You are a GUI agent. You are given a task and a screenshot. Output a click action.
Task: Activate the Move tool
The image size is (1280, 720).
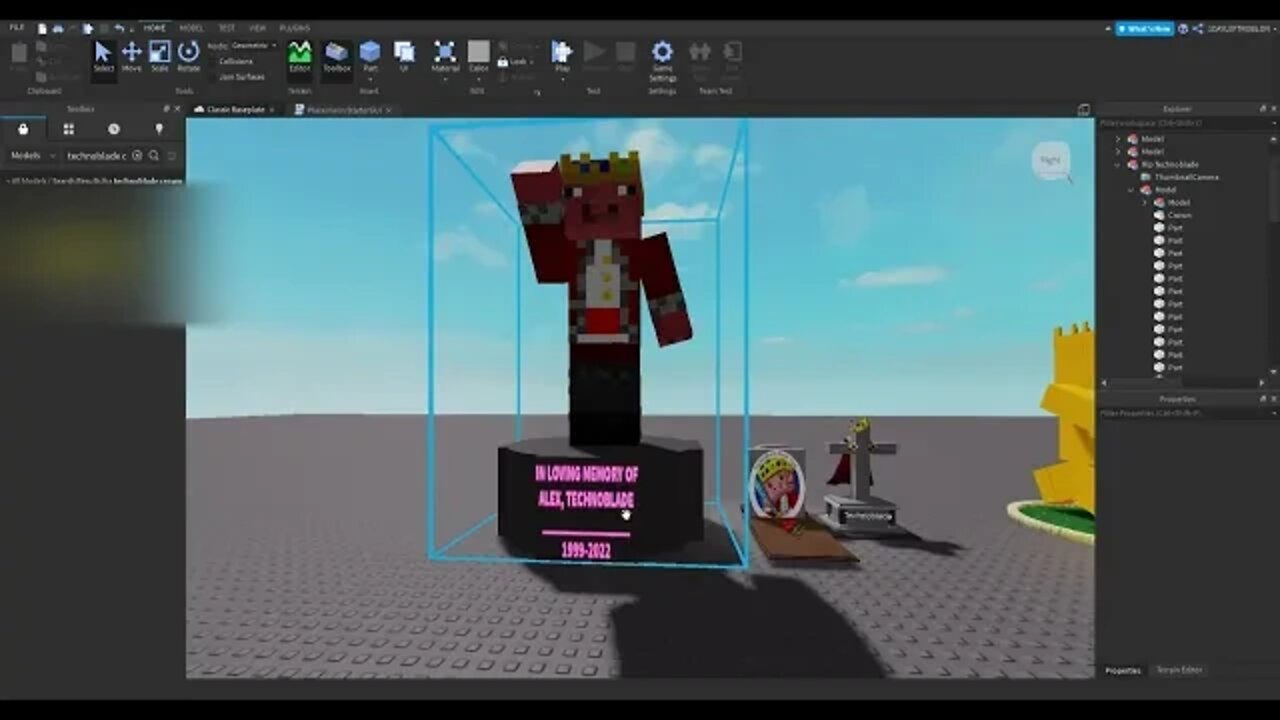(132, 56)
